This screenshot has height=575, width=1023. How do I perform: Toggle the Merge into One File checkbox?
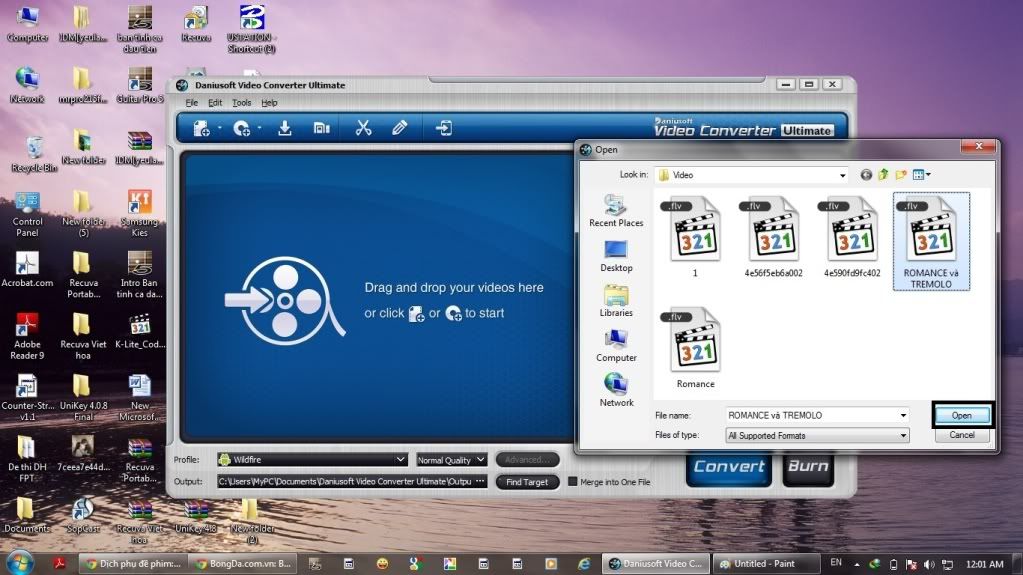[x=573, y=482]
